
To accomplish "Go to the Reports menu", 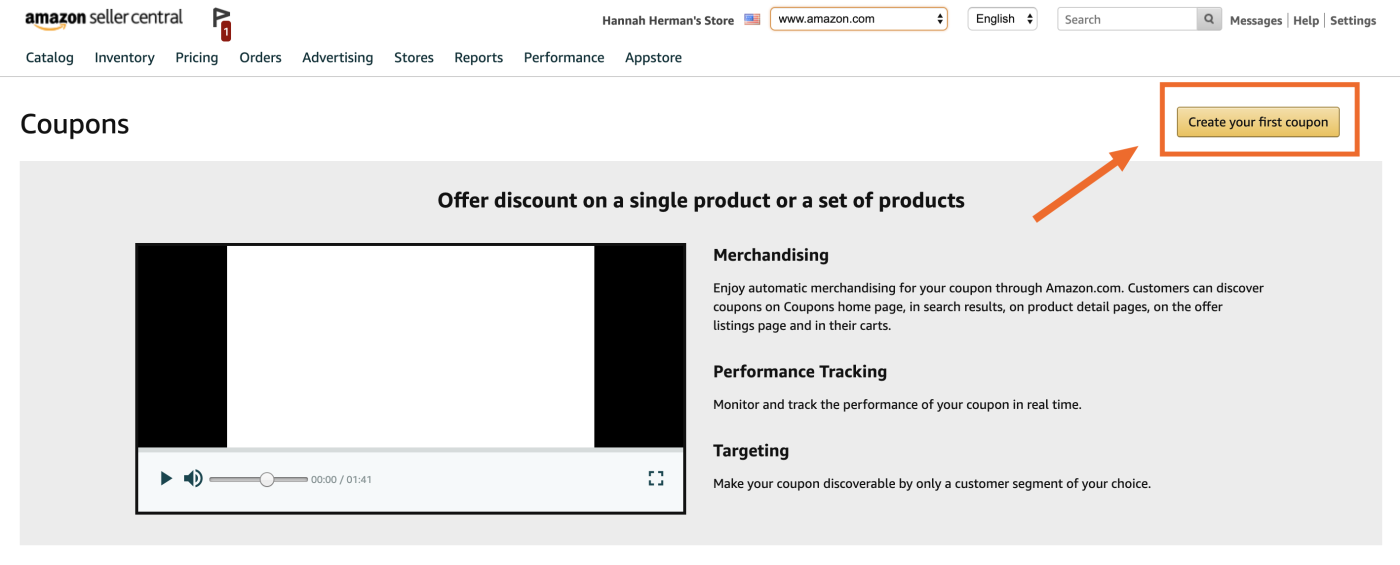I will coord(479,57).
